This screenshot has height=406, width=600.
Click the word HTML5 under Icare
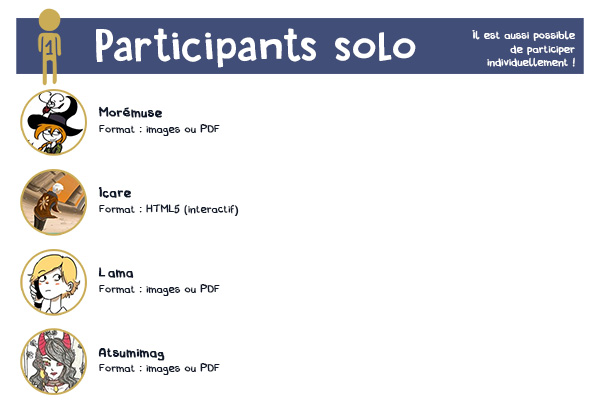[163, 209]
